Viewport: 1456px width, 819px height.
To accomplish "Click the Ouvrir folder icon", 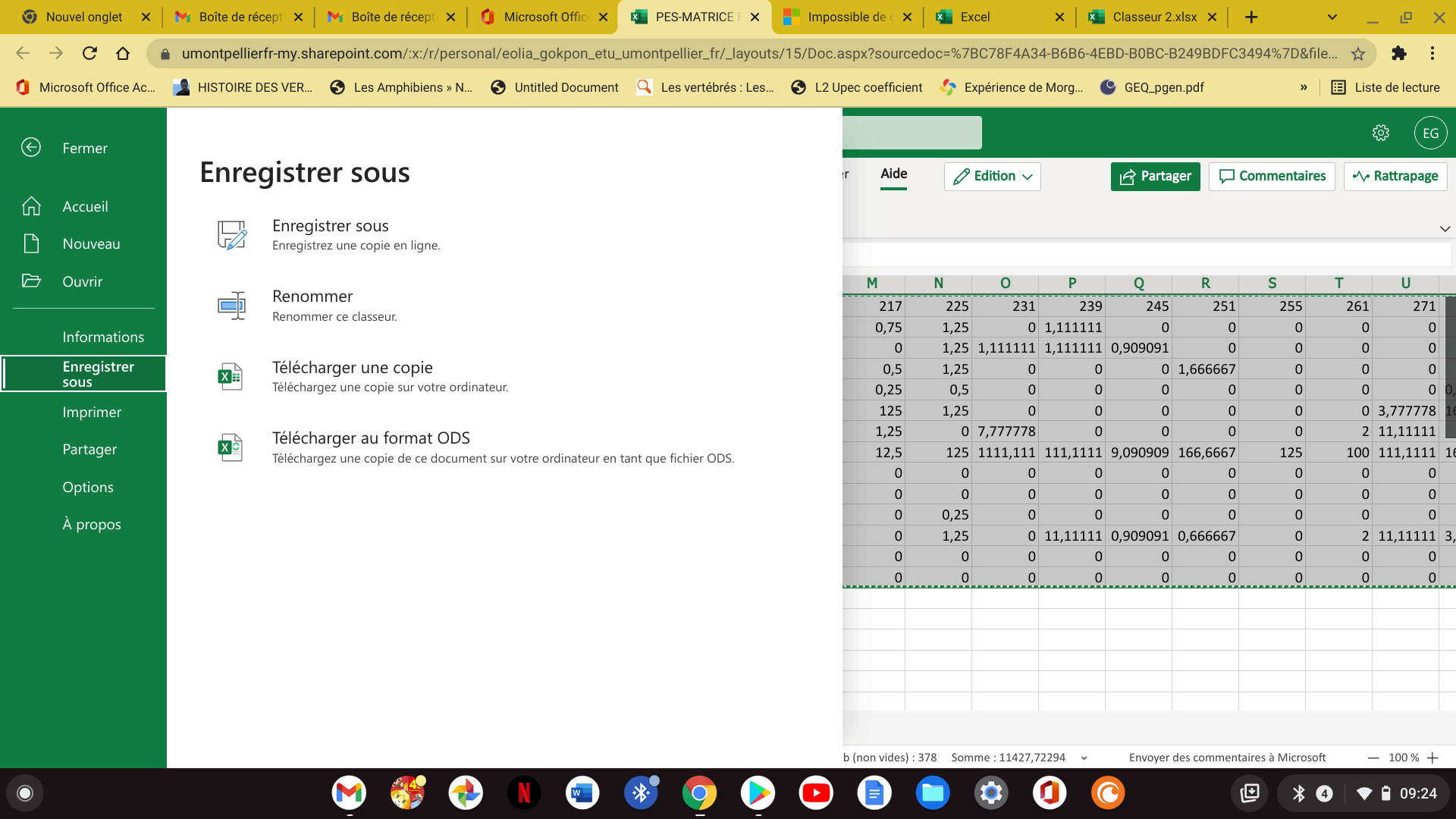I will [x=31, y=281].
